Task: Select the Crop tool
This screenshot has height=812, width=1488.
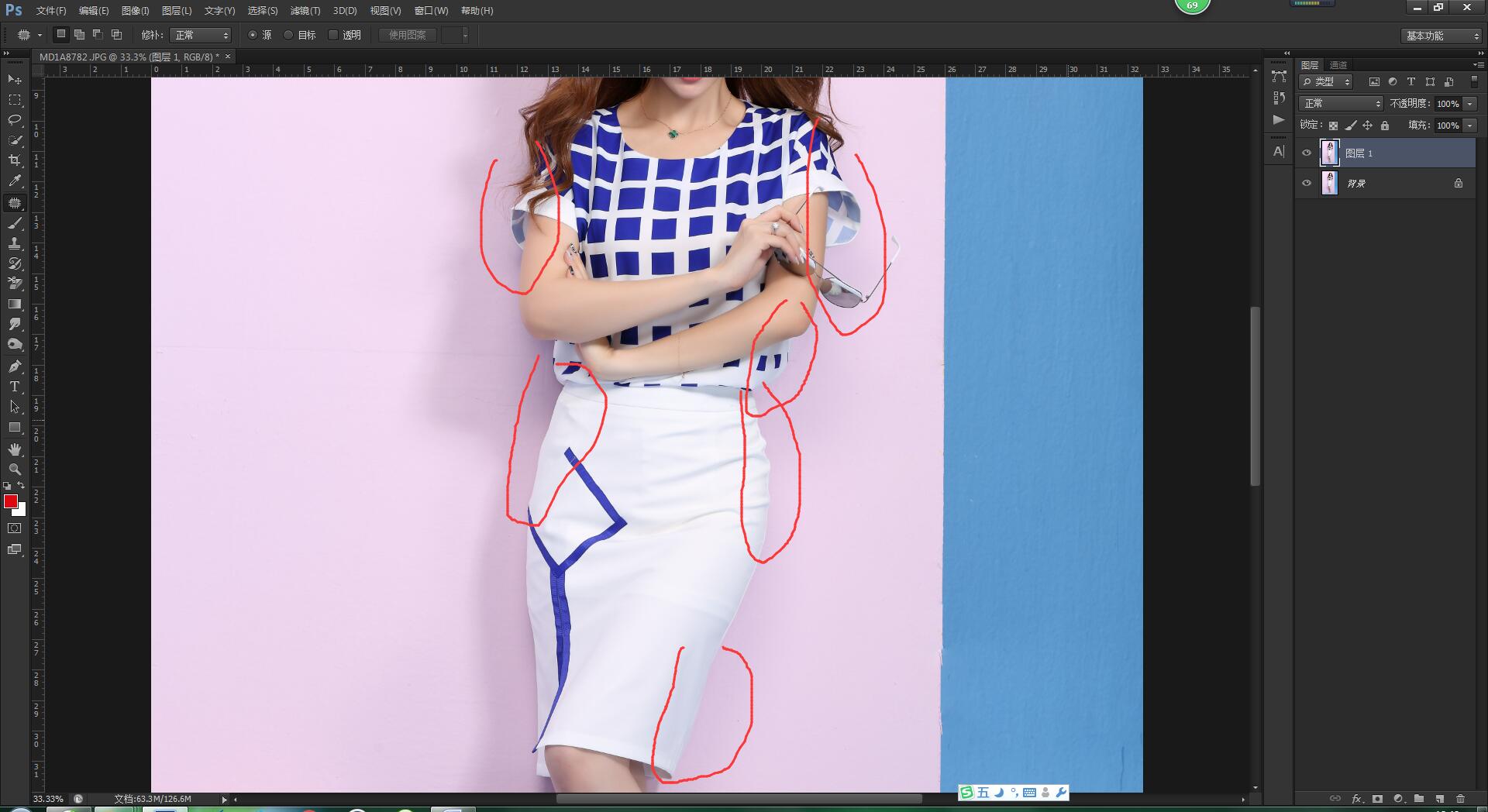Action: (x=15, y=160)
